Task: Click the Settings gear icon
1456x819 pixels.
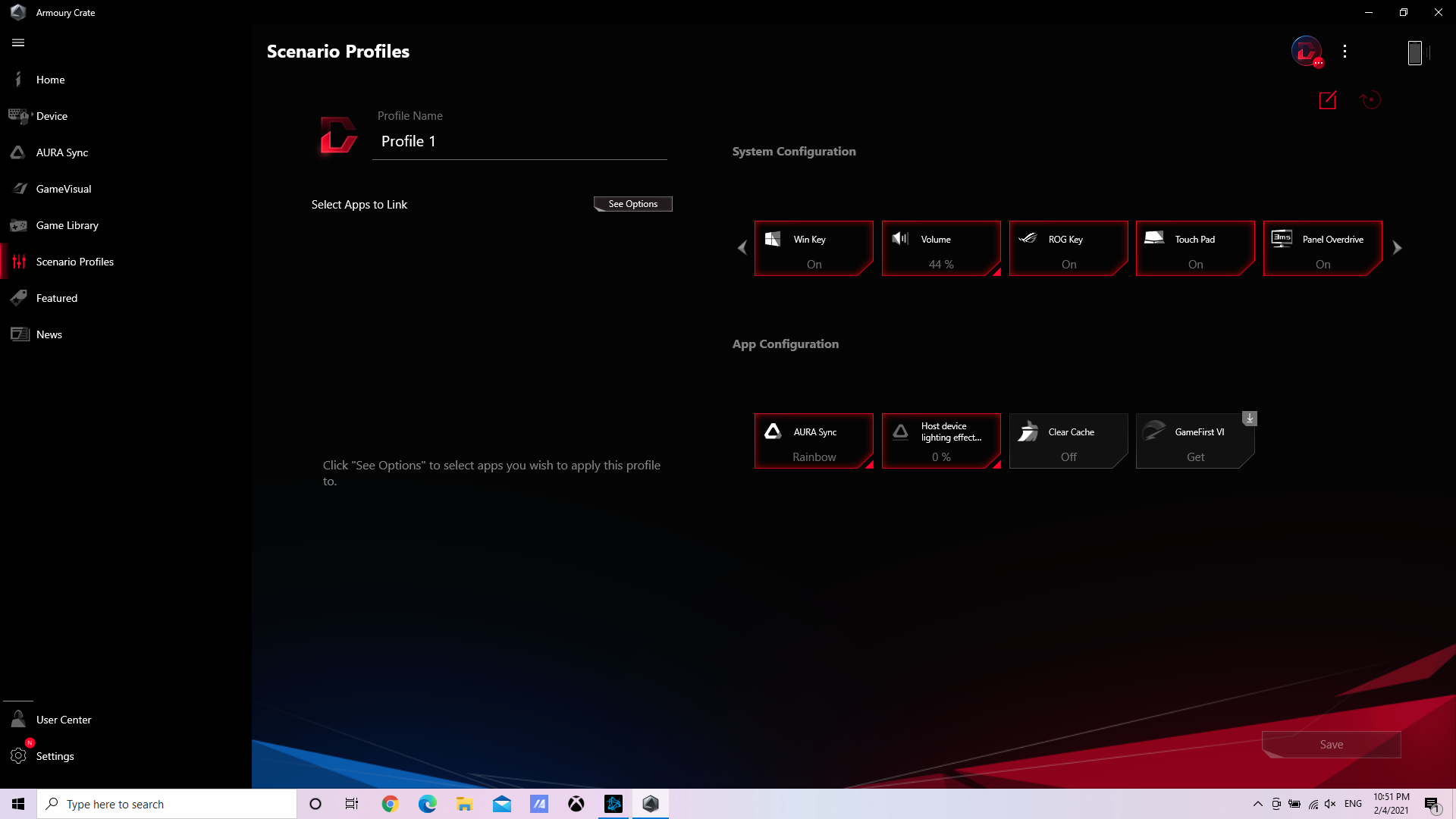Action: [18, 756]
